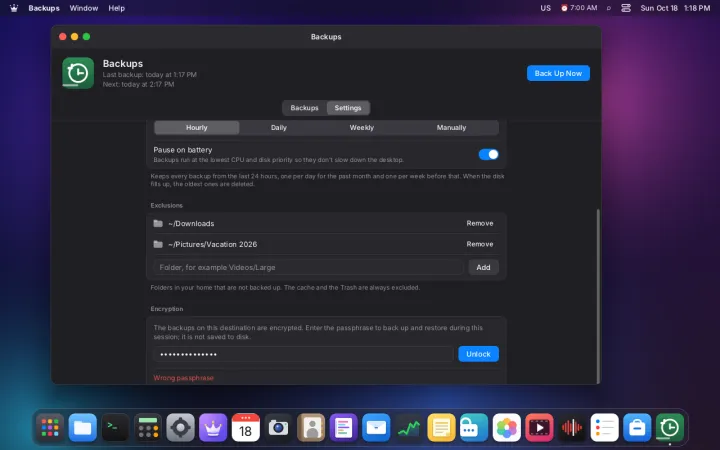Click Add to add exclusion folder

pyautogui.click(x=484, y=267)
